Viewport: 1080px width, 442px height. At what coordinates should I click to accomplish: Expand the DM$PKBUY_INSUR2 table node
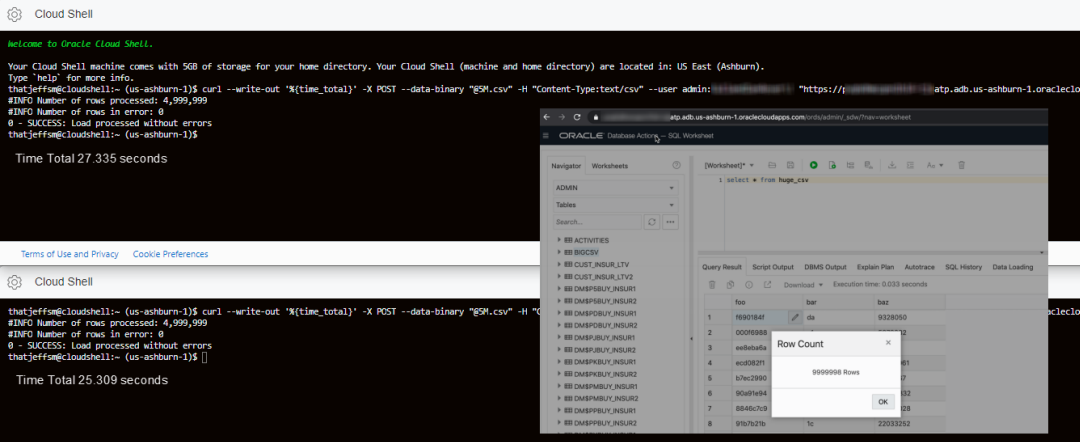coord(559,374)
